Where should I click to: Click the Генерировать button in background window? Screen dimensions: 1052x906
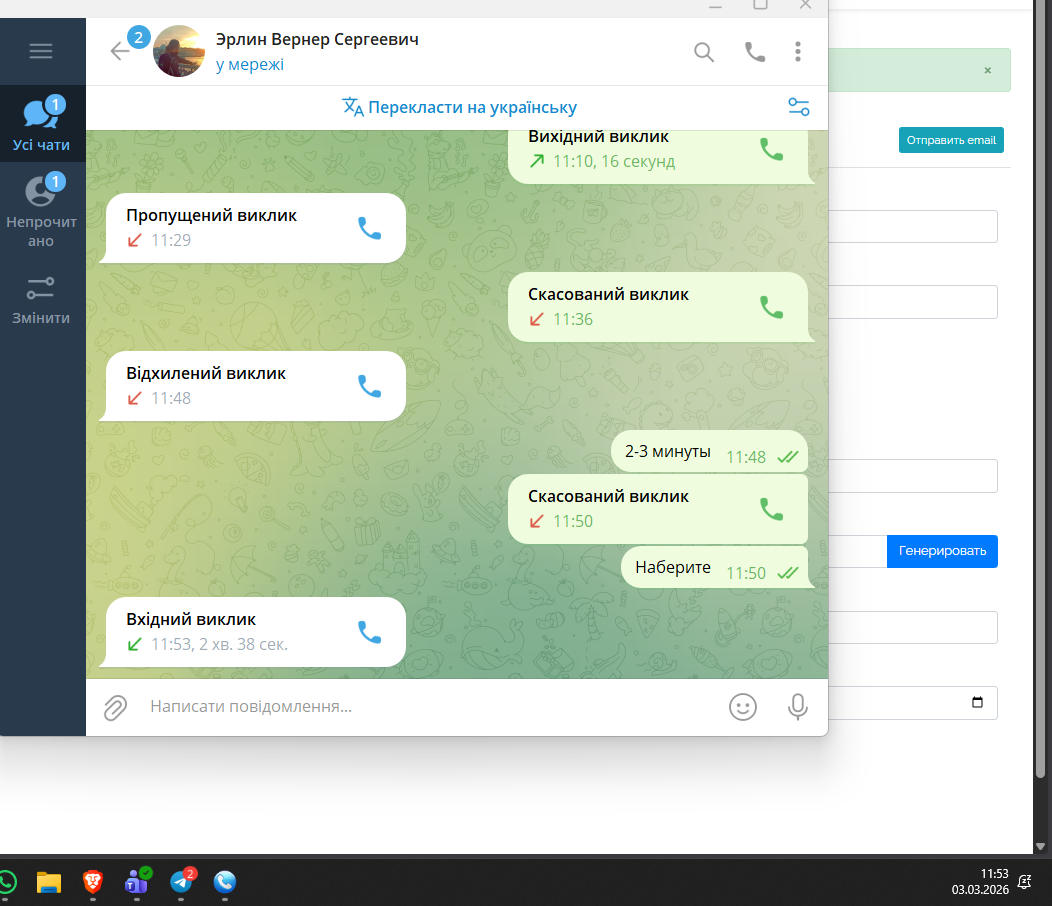pos(942,551)
